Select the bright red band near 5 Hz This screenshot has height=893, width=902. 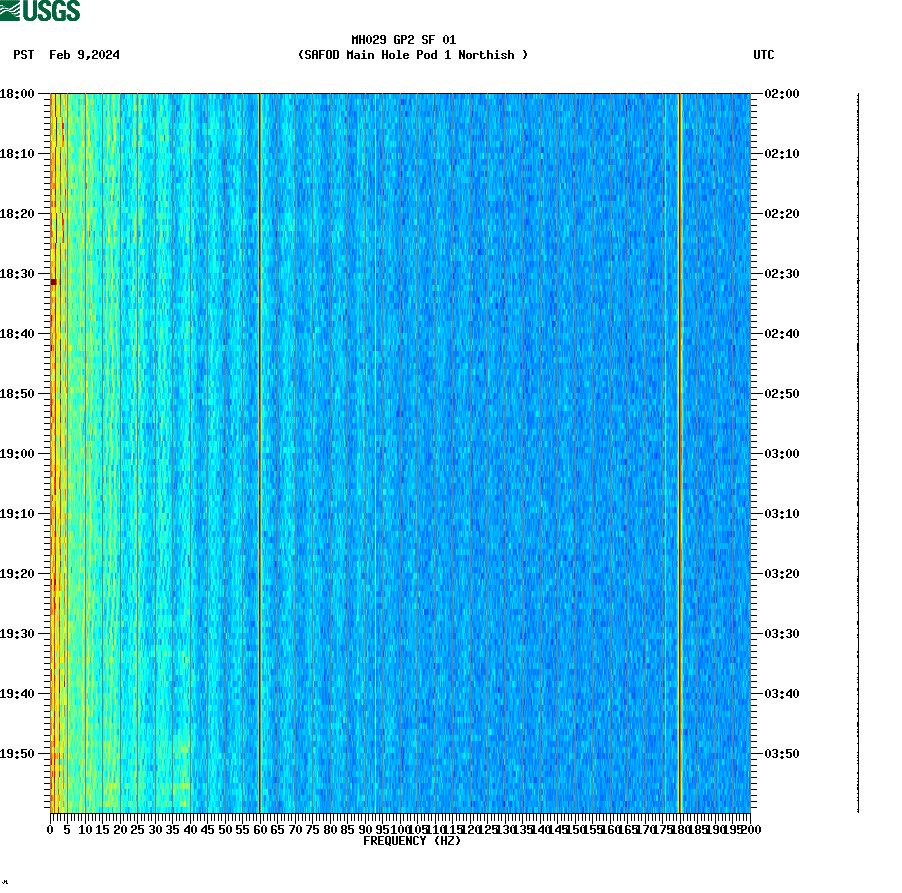60,450
